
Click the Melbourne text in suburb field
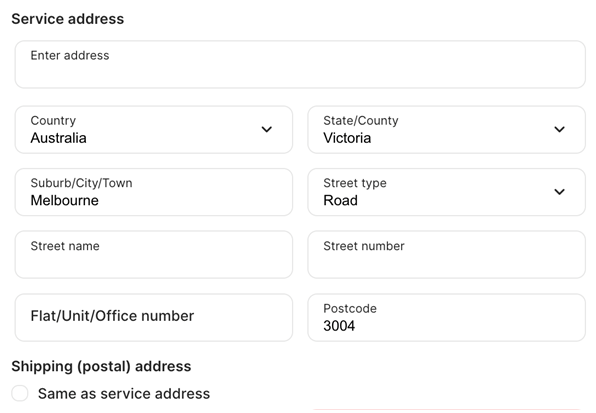(x=65, y=200)
